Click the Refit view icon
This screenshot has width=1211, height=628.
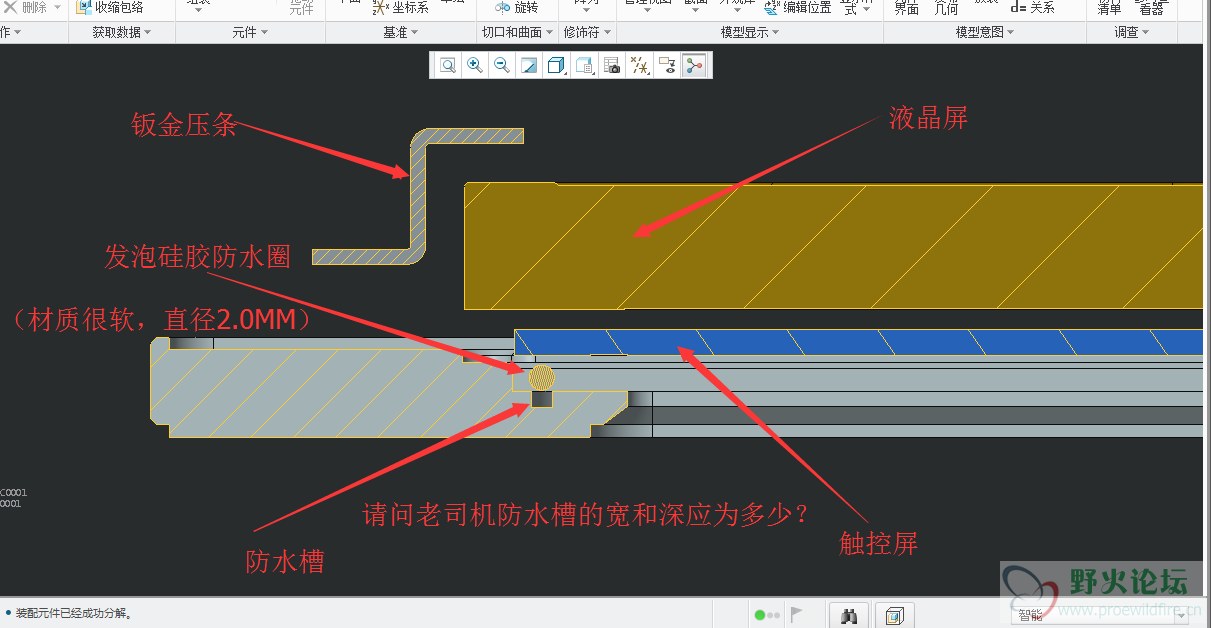(448, 66)
